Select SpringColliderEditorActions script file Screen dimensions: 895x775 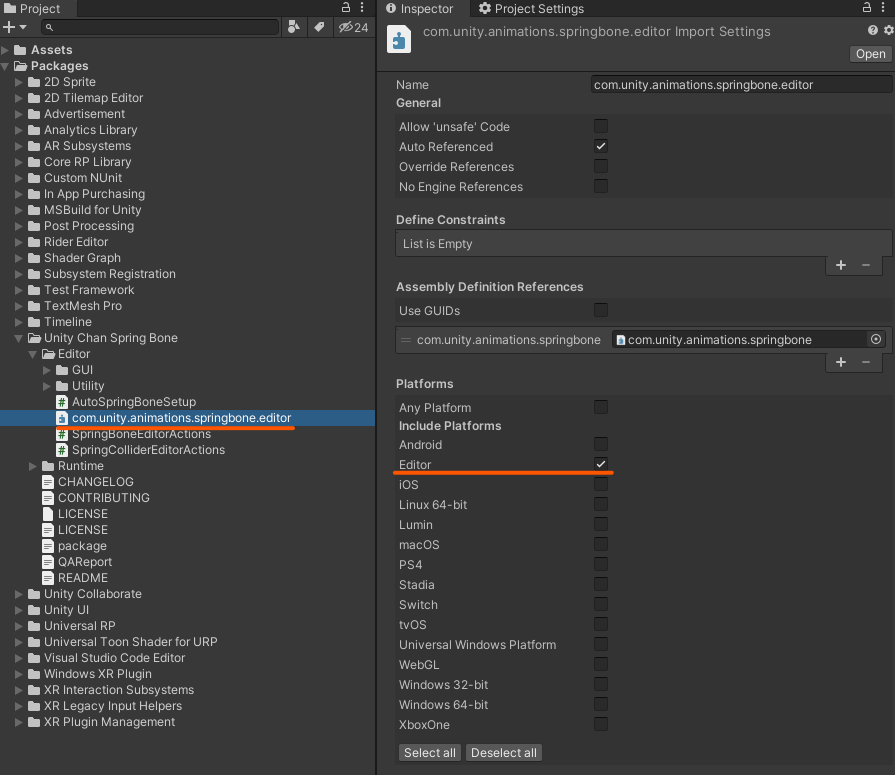tap(140, 450)
